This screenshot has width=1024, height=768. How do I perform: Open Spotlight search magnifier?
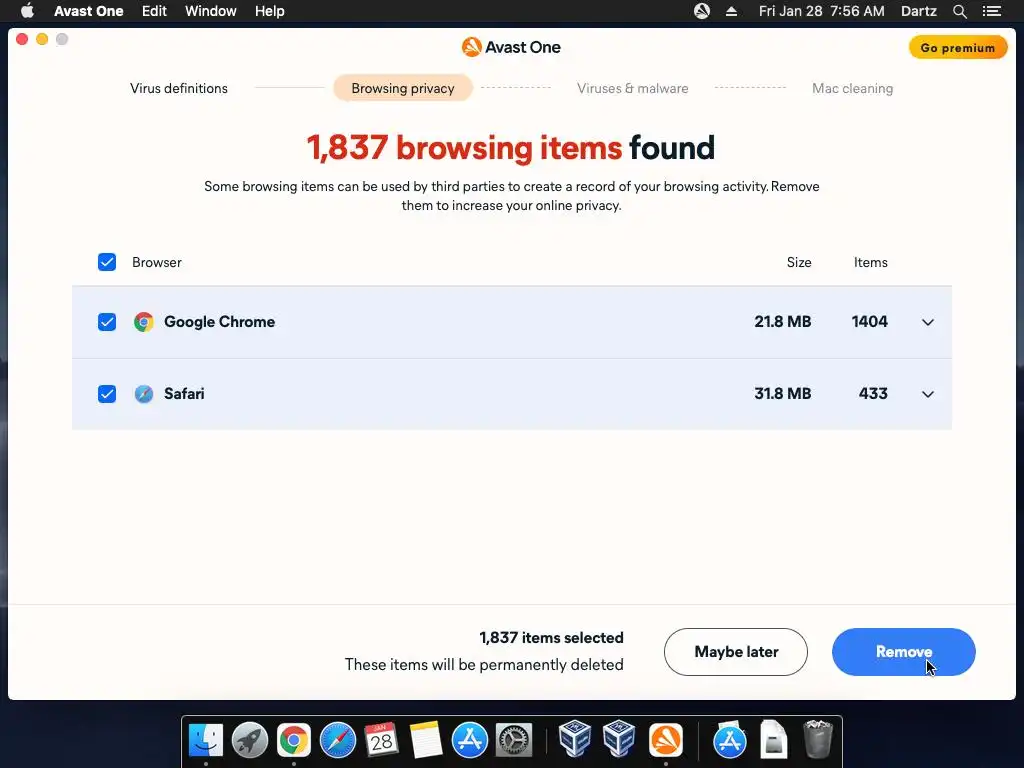point(959,11)
